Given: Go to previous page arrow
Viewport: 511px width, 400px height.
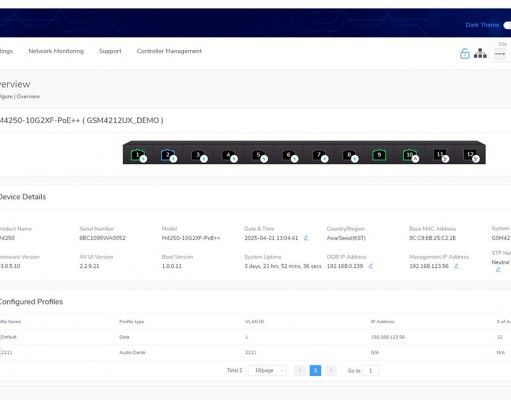Looking at the screenshot, I should point(300,370).
